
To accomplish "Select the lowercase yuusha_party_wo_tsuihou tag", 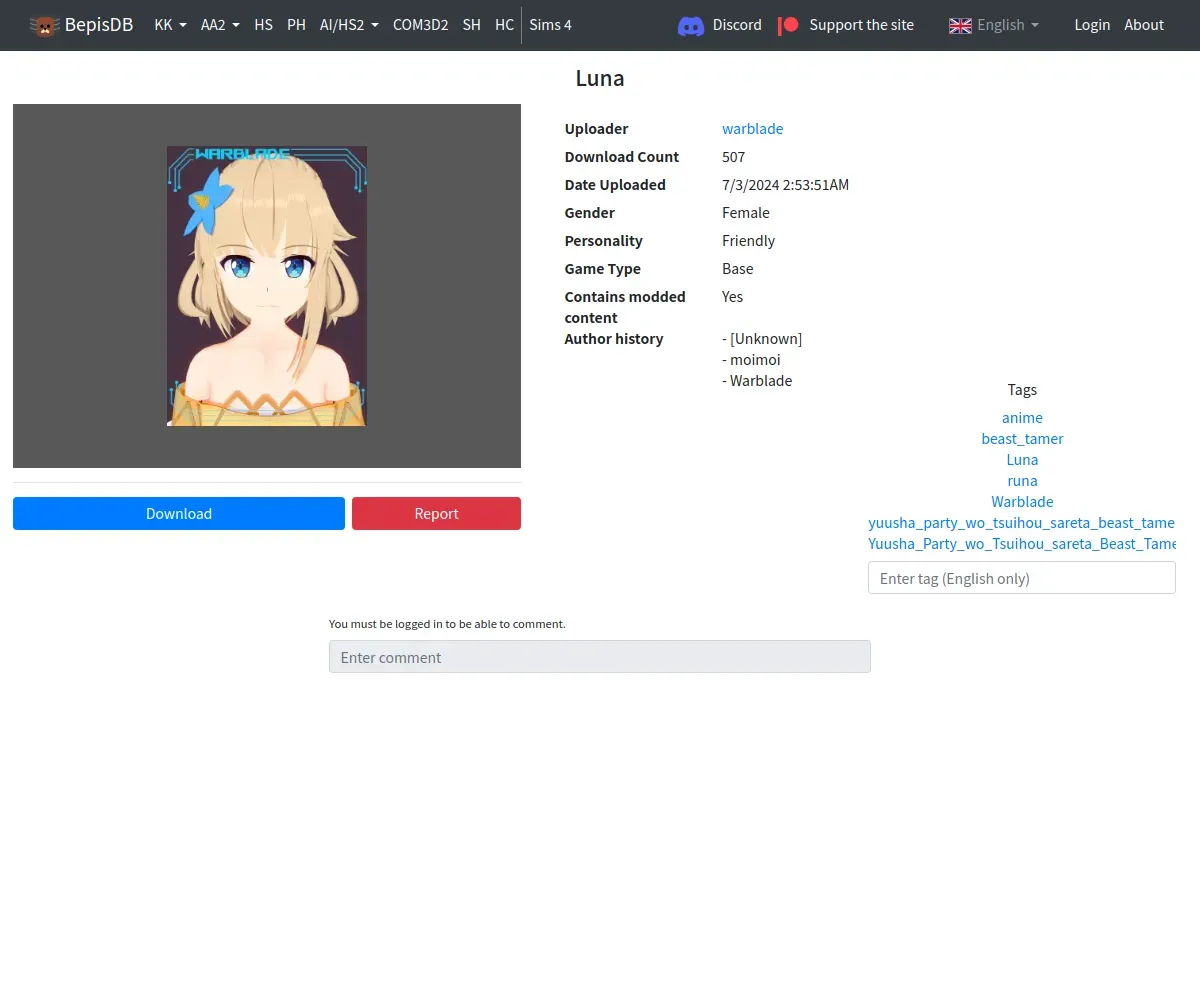I will (x=1022, y=523).
